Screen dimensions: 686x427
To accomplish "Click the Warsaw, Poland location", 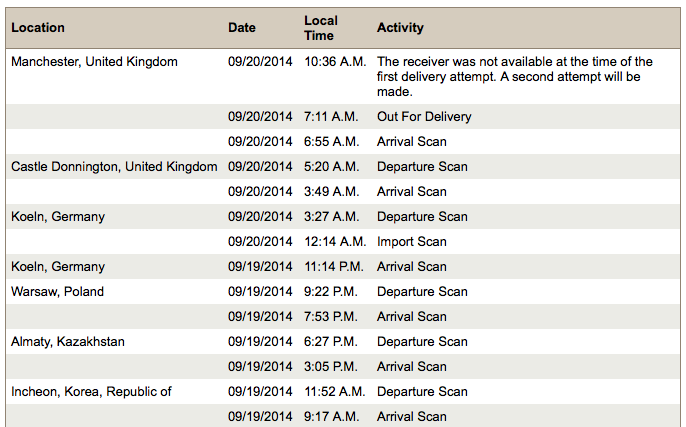I will pos(57,292).
